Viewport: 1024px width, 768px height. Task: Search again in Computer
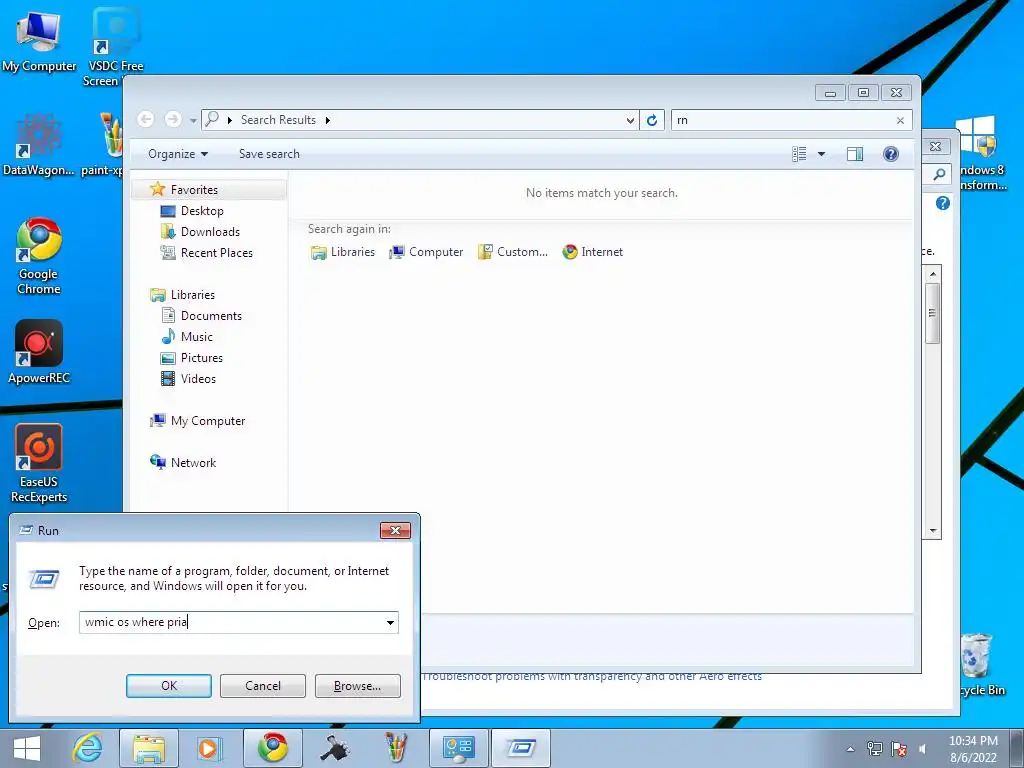[426, 252]
